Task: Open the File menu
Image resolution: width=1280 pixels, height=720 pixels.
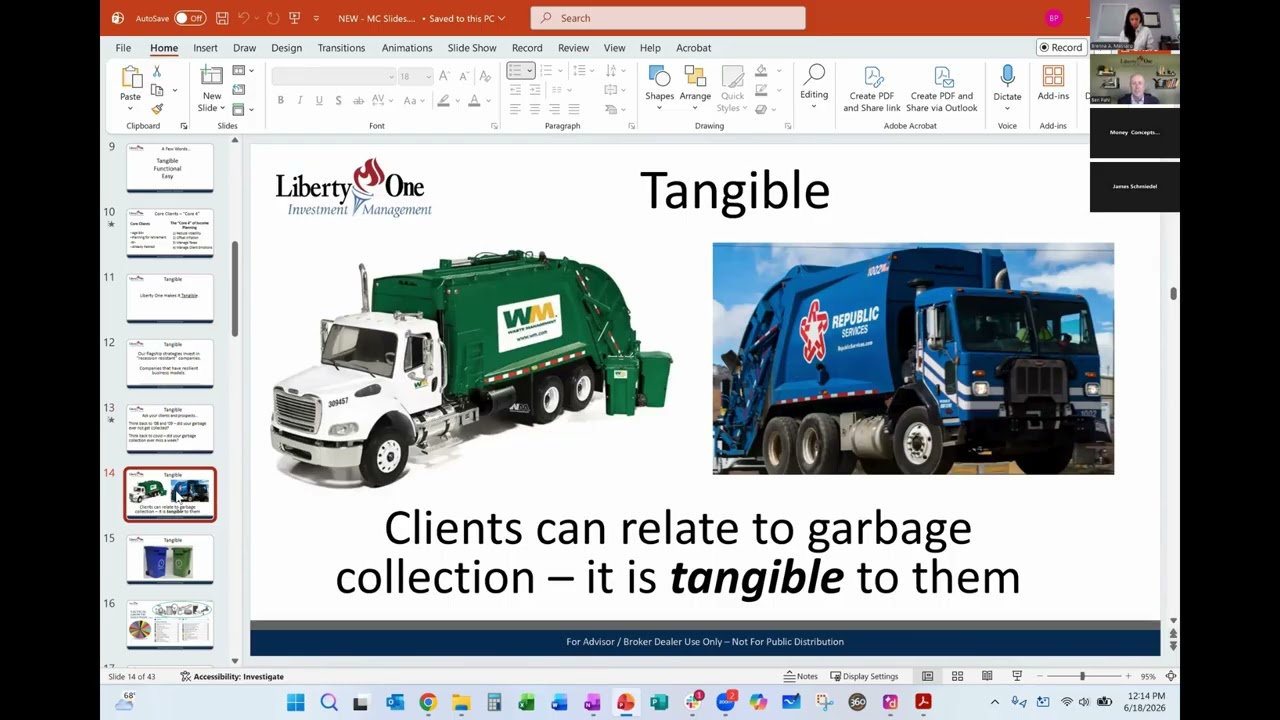Action: (x=123, y=48)
